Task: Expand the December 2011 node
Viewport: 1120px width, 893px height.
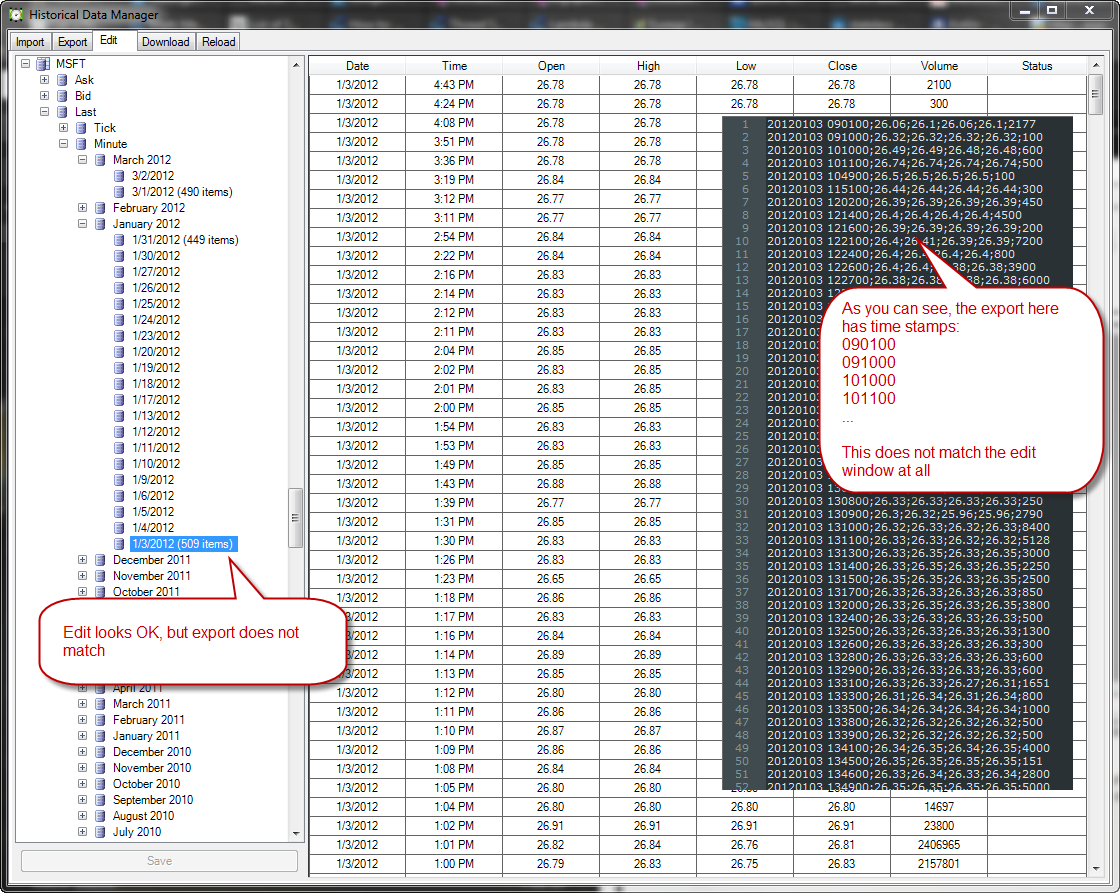Action: 82,560
